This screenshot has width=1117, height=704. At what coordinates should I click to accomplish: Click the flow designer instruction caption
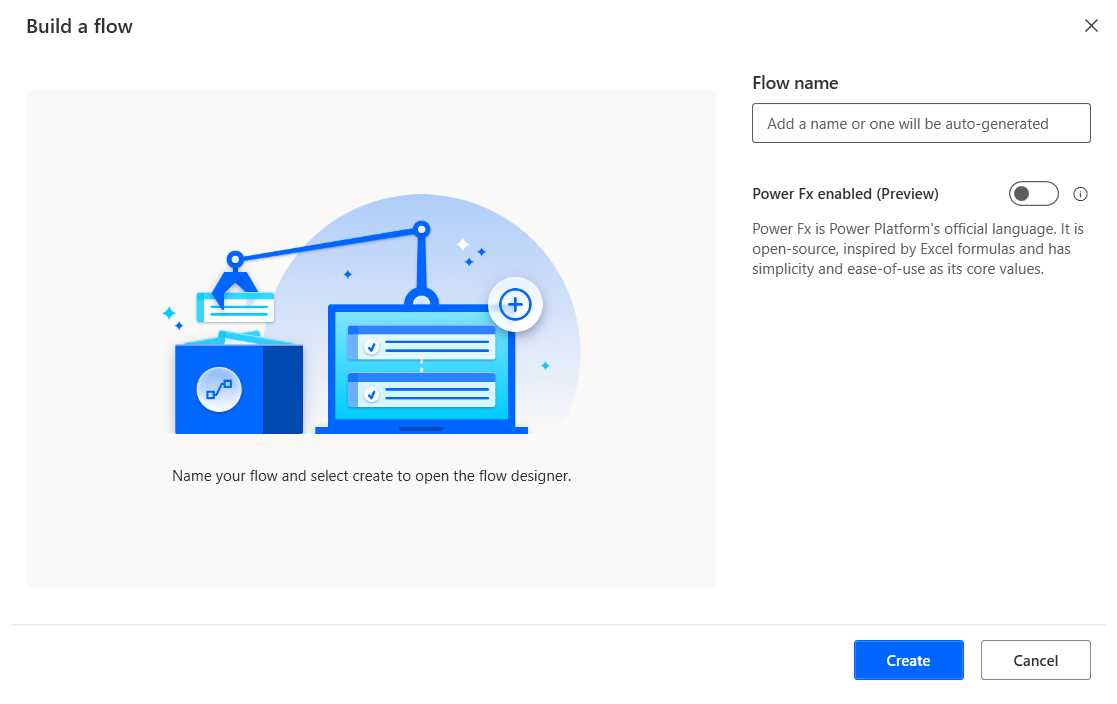click(371, 475)
